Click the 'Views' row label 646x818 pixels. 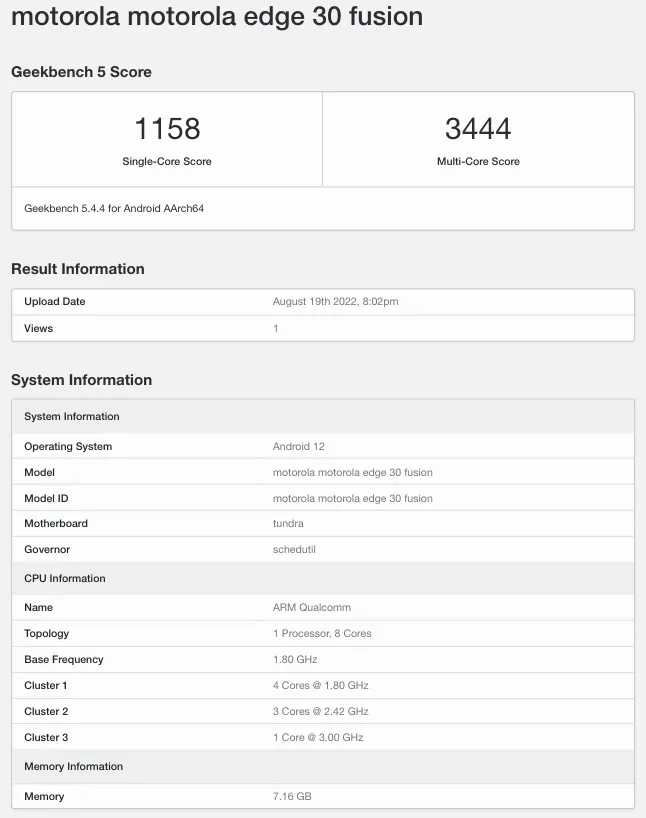(39, 329)
